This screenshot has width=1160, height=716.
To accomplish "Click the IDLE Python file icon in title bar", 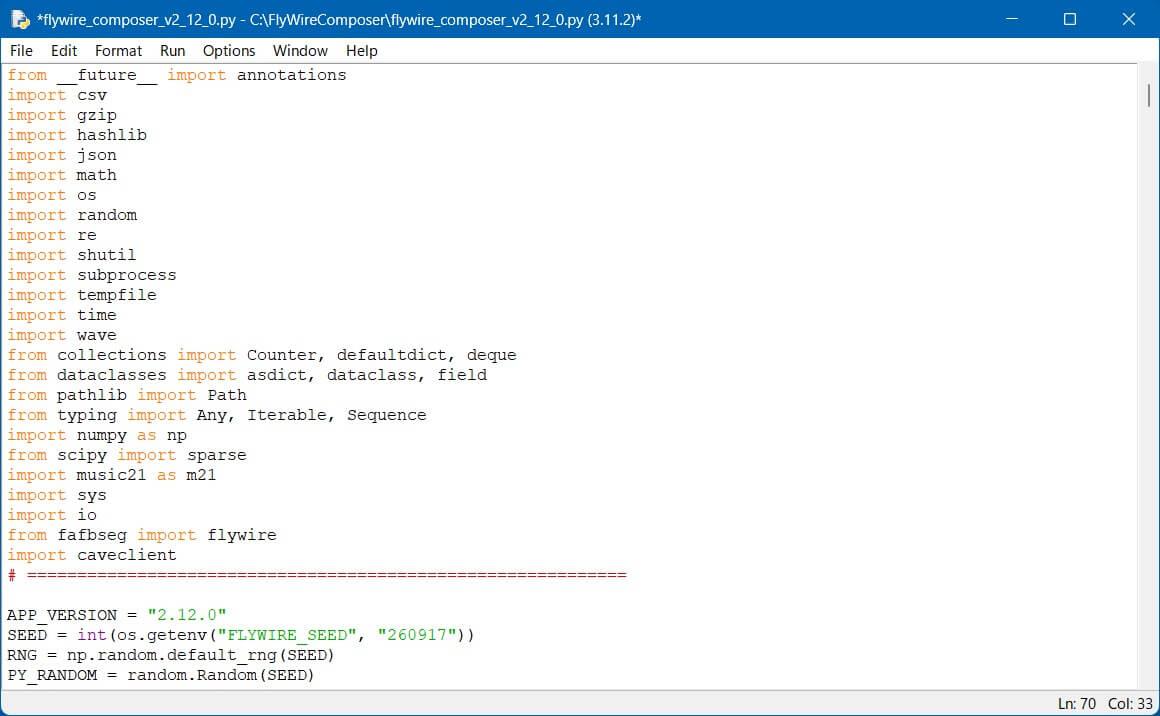I will tap(20, 20).
